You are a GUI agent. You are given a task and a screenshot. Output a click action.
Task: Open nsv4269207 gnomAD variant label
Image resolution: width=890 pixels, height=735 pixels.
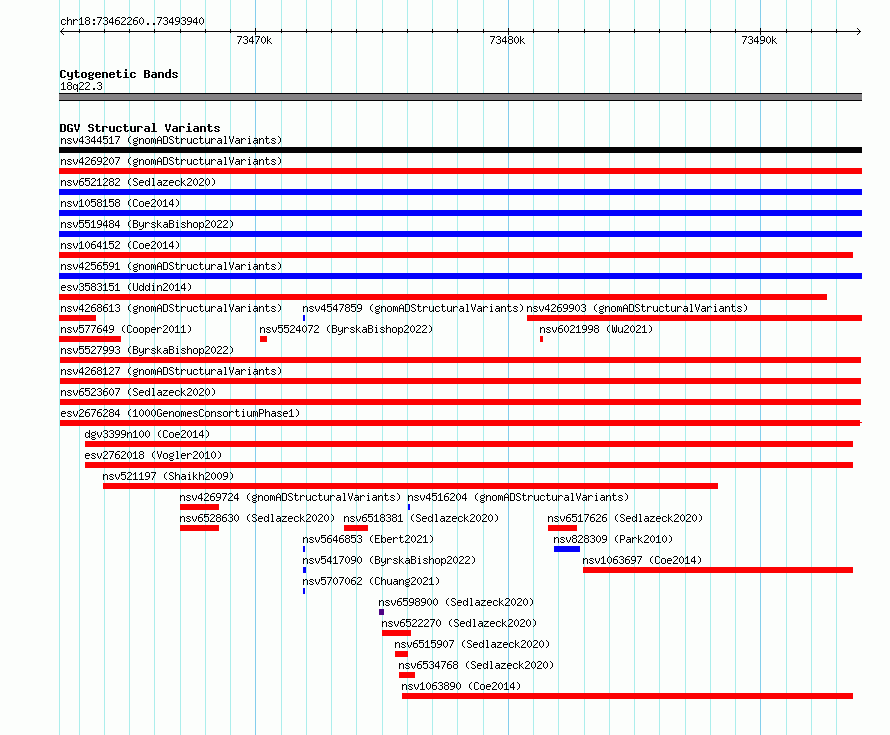171,161
